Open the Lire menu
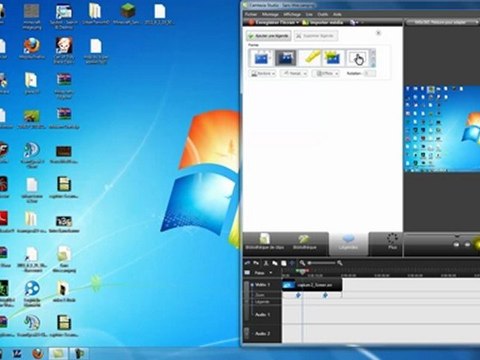Image resolution: width=480 pixels, height=360 pixels. tap(309, 14)
